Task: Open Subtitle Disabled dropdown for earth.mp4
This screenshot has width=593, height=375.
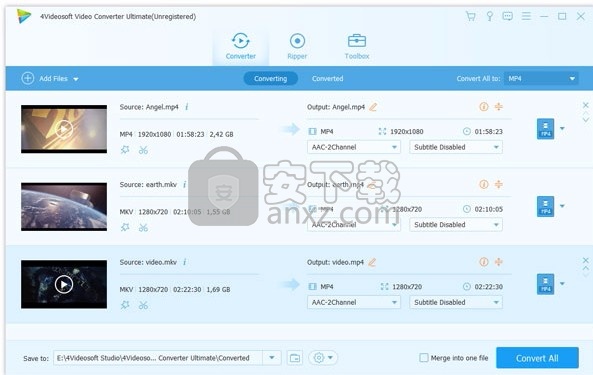Action: (456, 225)
